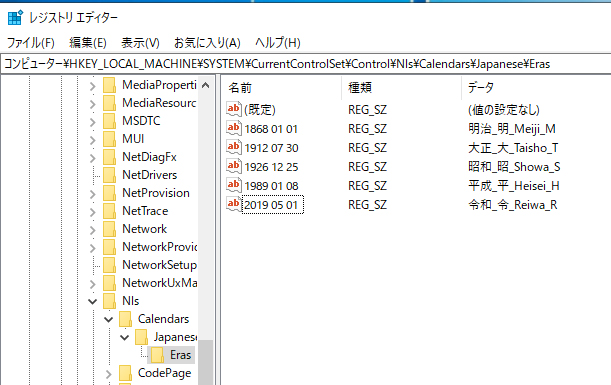Select the Japanese folder icon
This screenshot has width=611, height=385.
pos(141,337)
